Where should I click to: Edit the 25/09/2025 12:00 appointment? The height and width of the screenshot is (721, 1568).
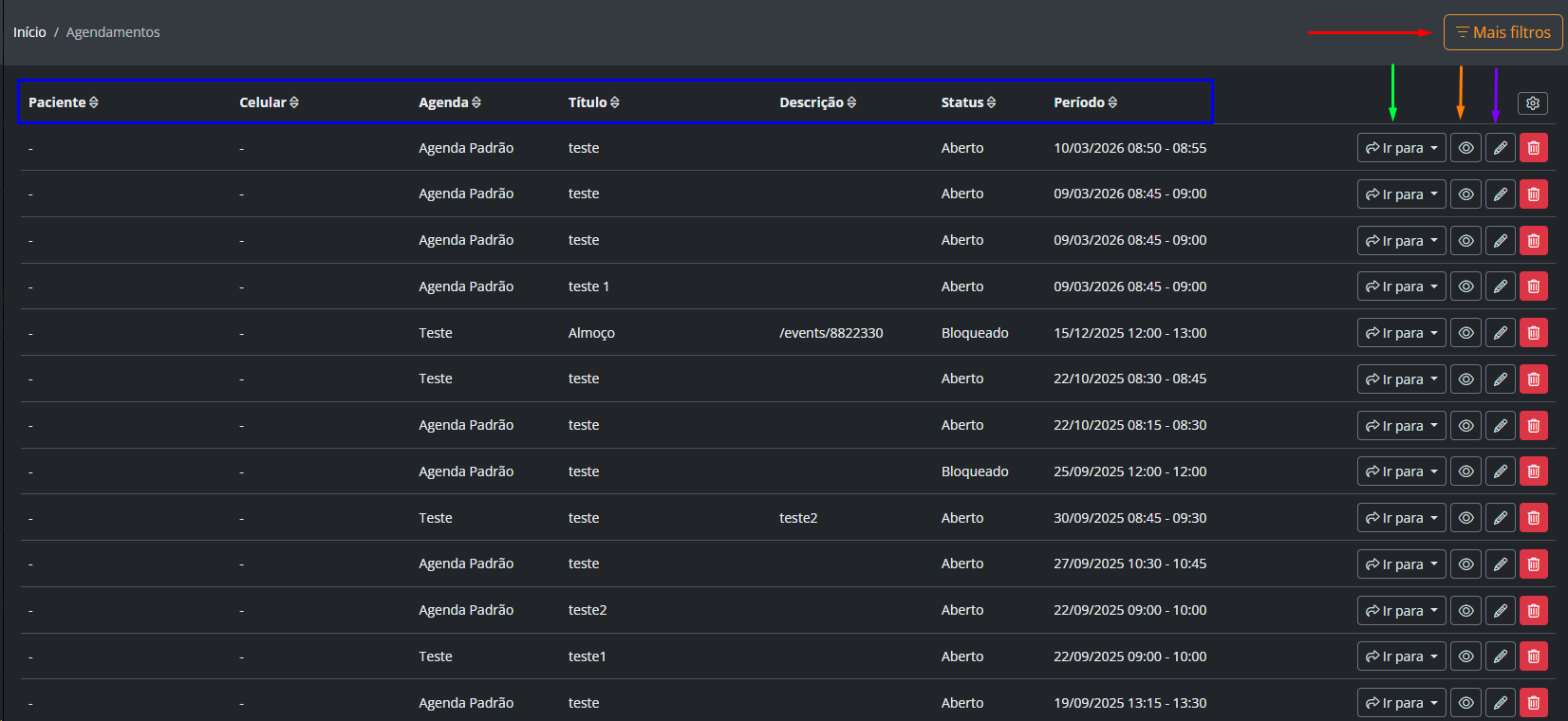pyautogui.click(x=1500, y=471)
